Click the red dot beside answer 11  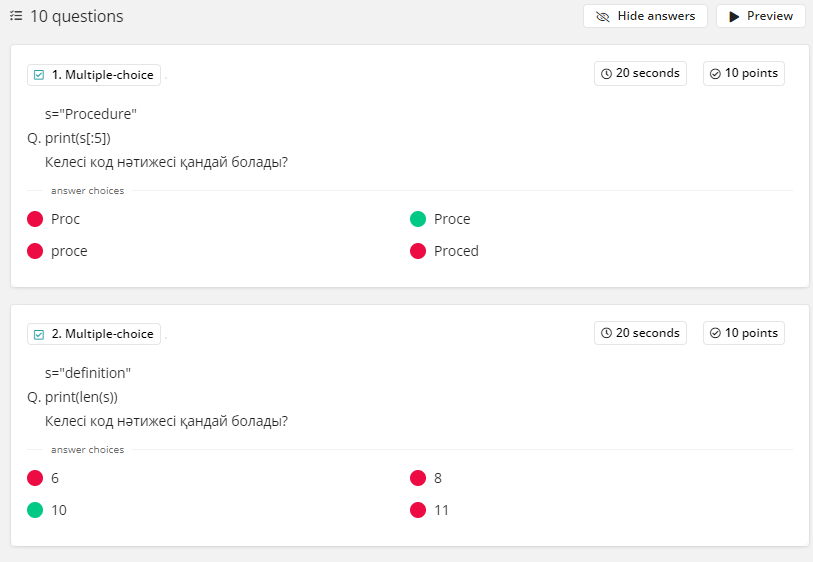click(418, 510)
